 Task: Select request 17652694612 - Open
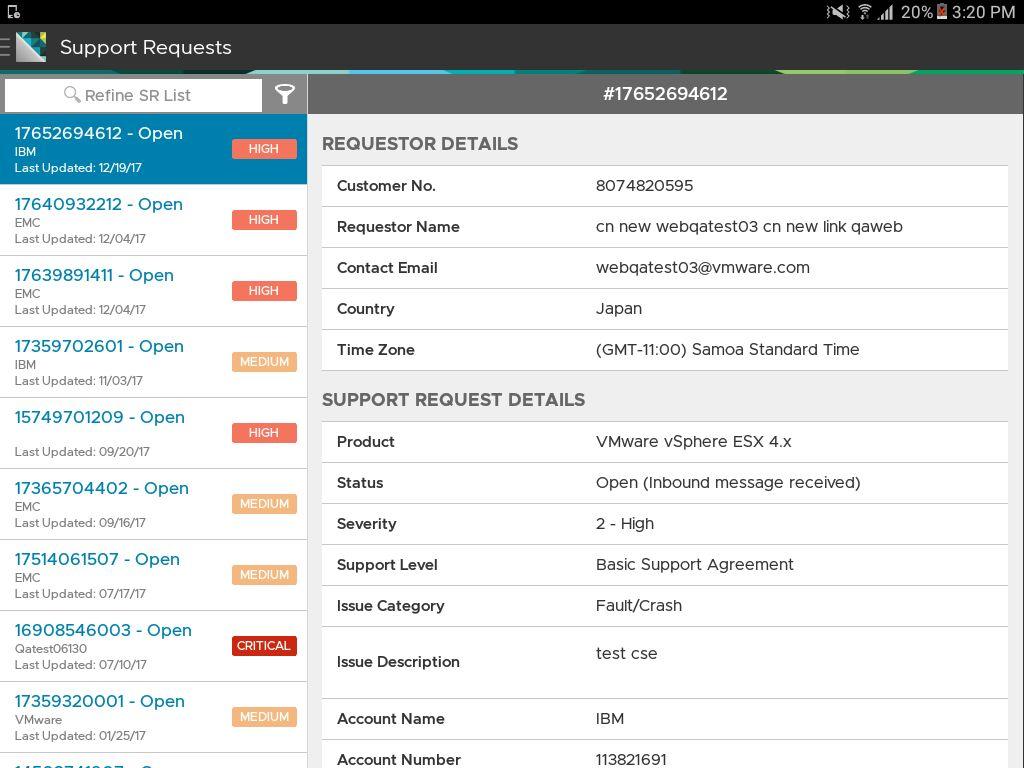point(153,149)
